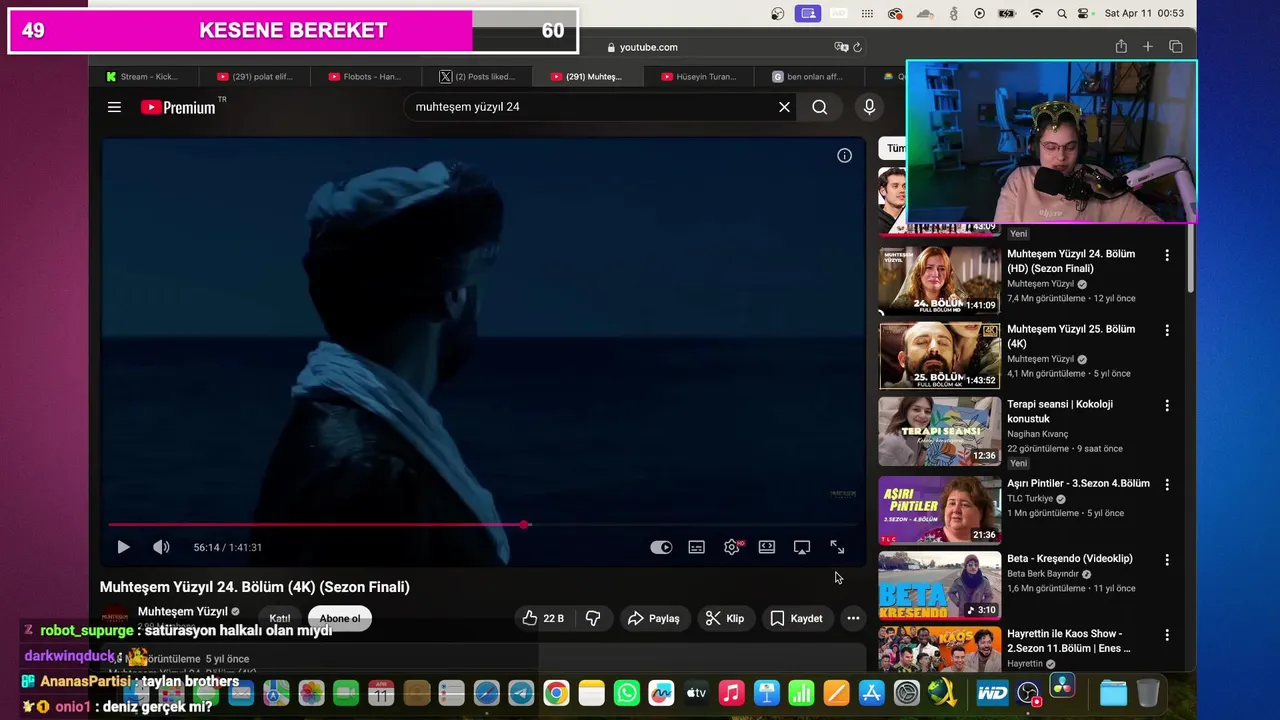This screenshot has height=720, width=1280.
Task: Seek using the red video progress bar
Action: [x=483, y=524]
